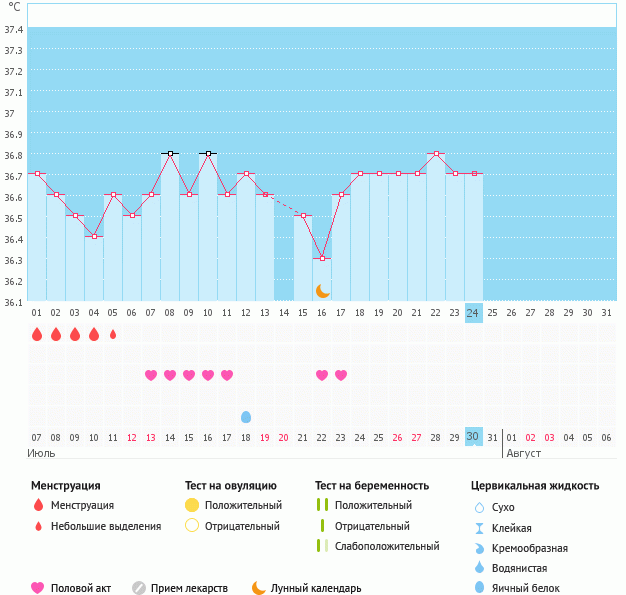Click the negative ovulation test legend circle
Screen dimensions: 626x595
coord(192,526)
